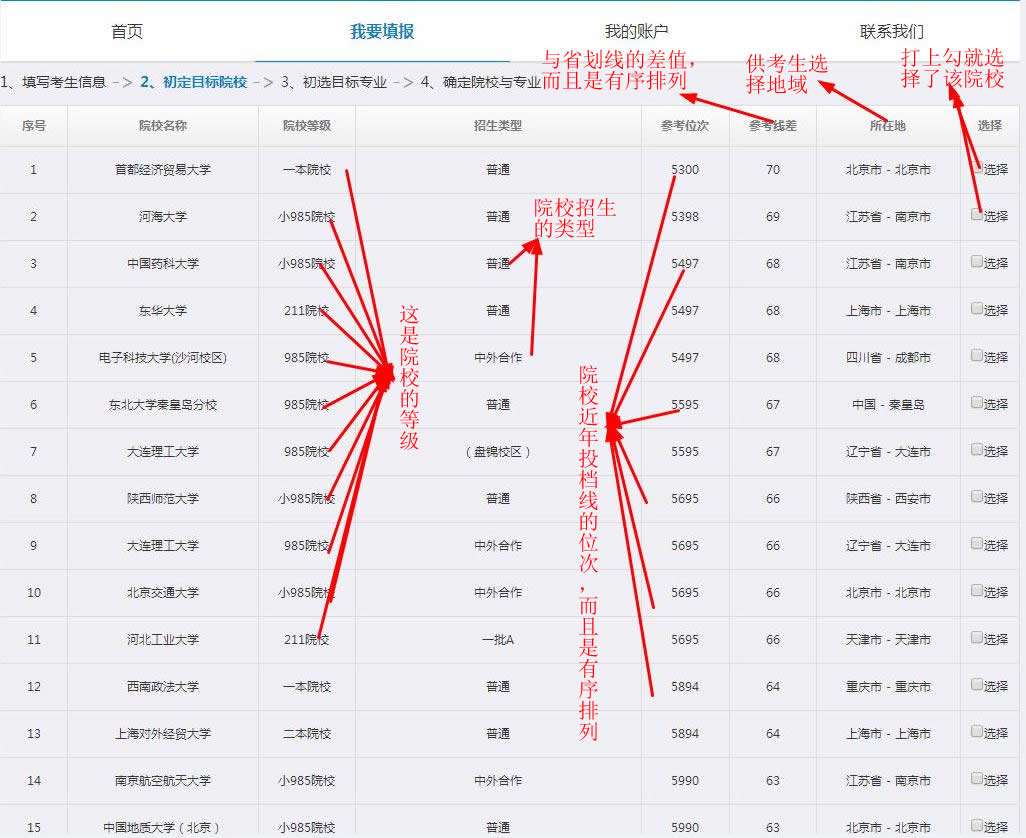1026x838 pixels.
Task: Click school name 东华大学
Action: pyautogui.click(x=163, y=311)
